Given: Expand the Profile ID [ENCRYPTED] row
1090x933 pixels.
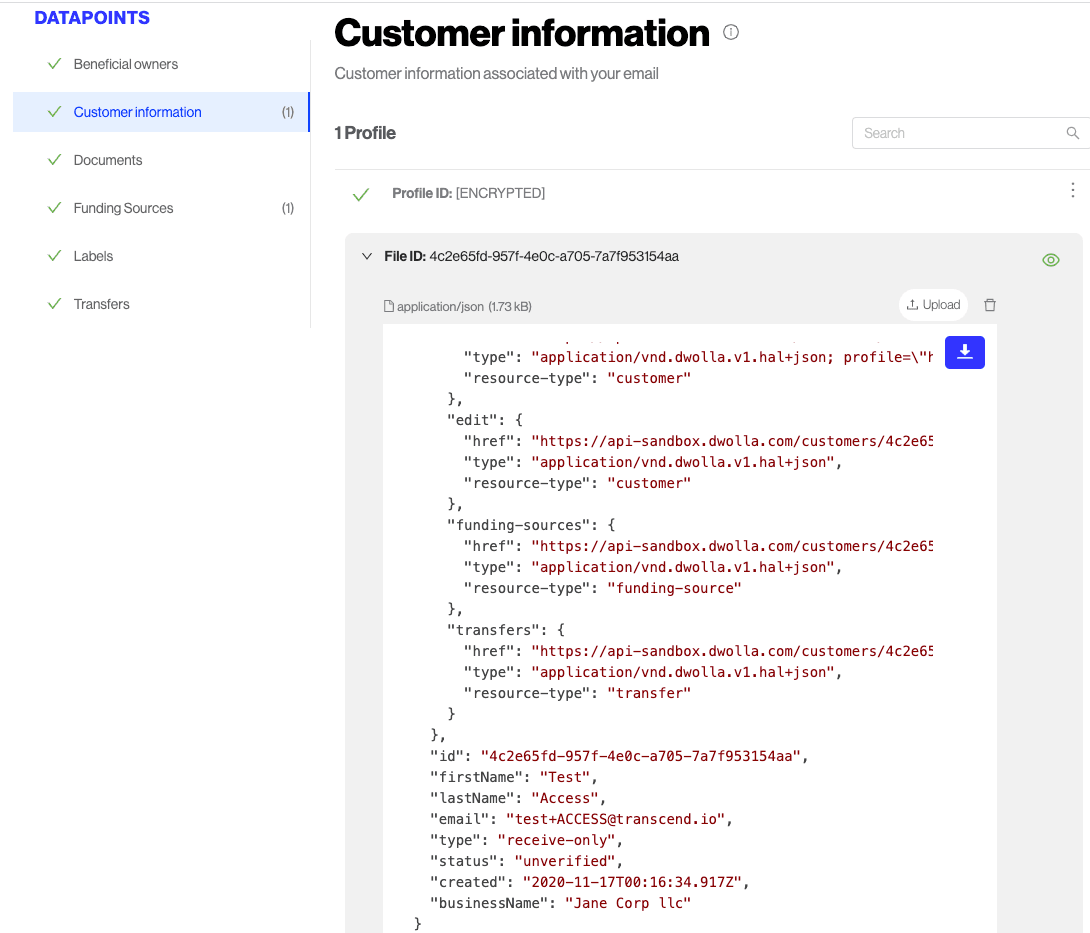Looking at the screenshot, I should tap(468, 193).
